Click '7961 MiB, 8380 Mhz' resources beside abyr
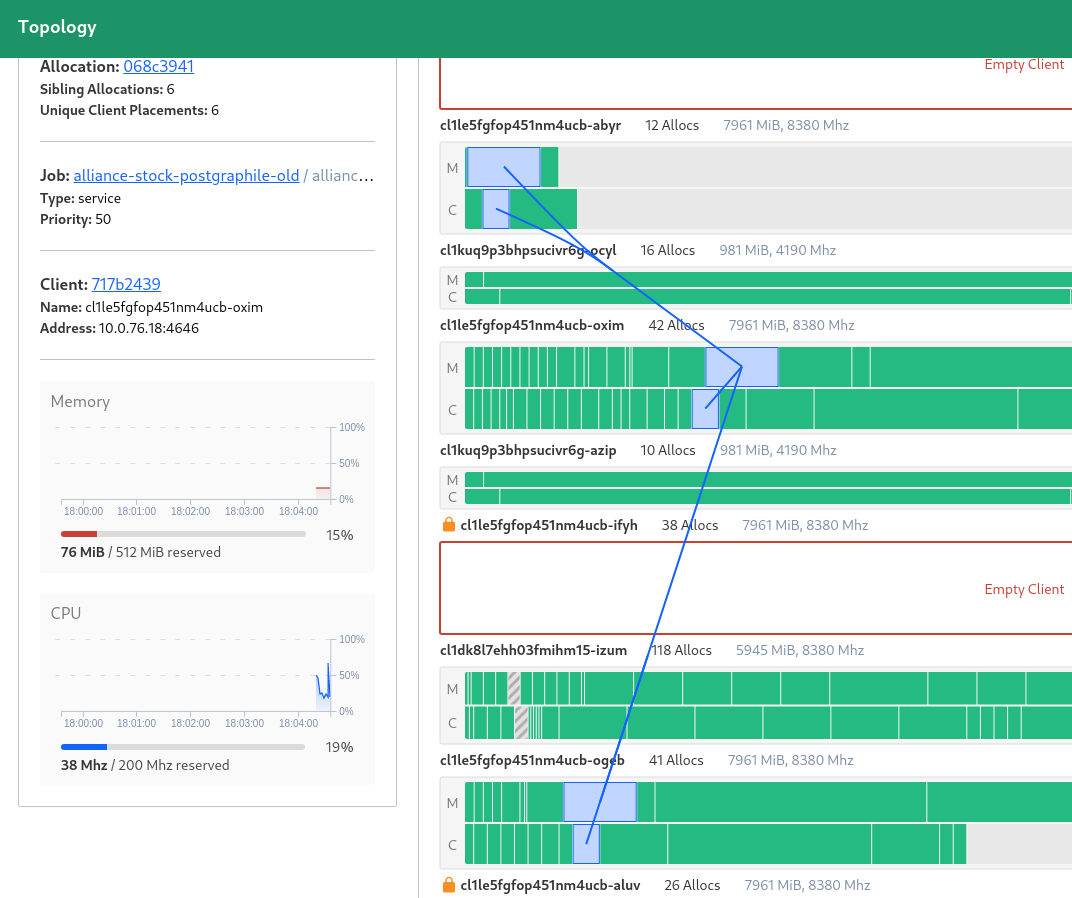 tap(786, 125)
